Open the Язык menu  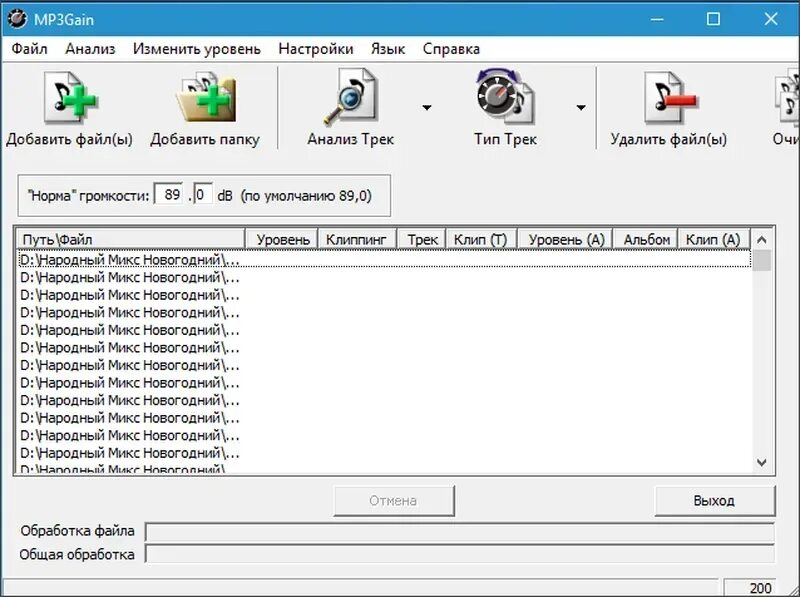tap(388, 49)
